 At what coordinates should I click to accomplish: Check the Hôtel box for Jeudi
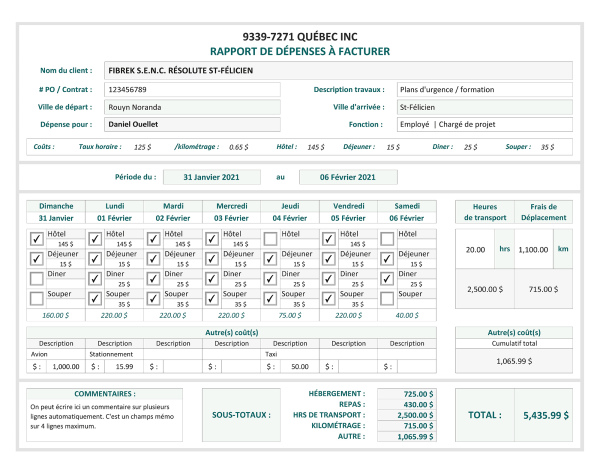tap(270, 239)
